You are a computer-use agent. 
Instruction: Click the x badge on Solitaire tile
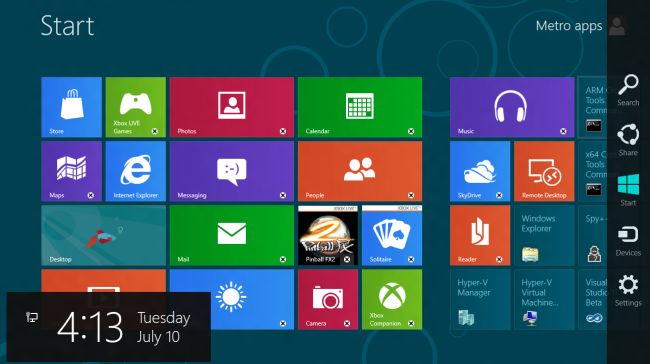click(411, 259)
